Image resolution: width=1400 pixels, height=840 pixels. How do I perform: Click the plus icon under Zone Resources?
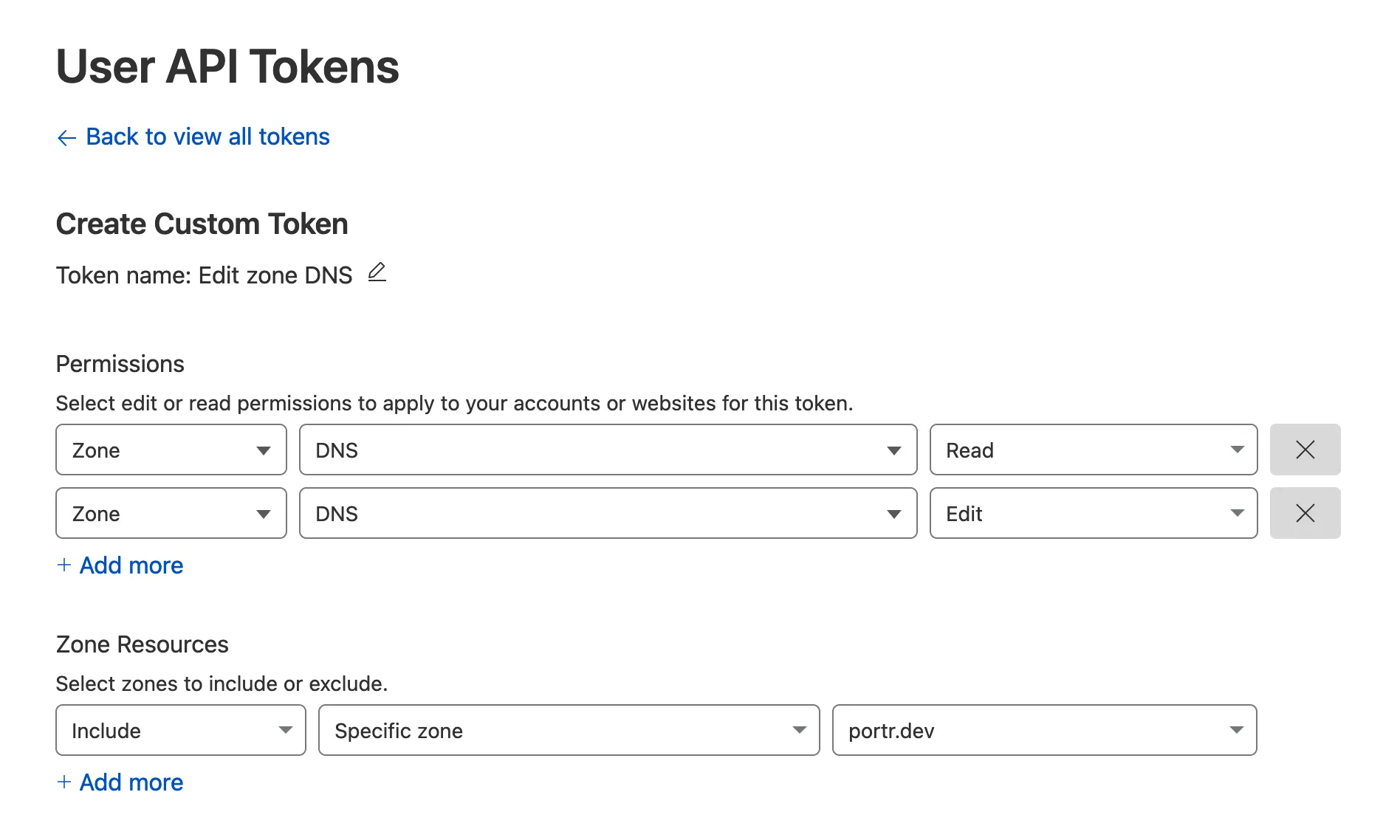pyautogui.click(x=64, y=782)
